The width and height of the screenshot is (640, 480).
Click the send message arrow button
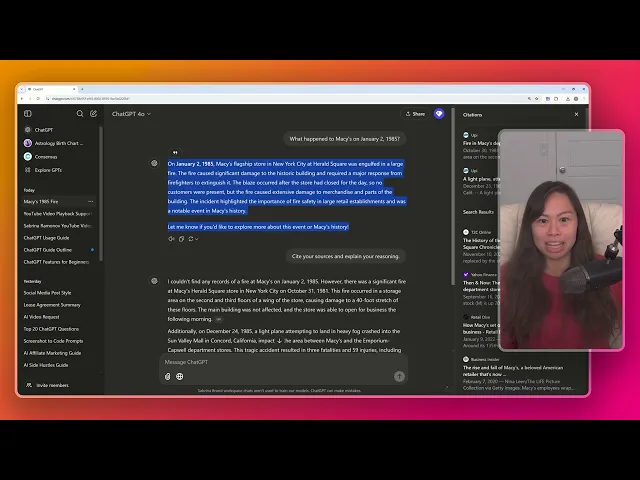pyautogui.click(x=399, y=376)
